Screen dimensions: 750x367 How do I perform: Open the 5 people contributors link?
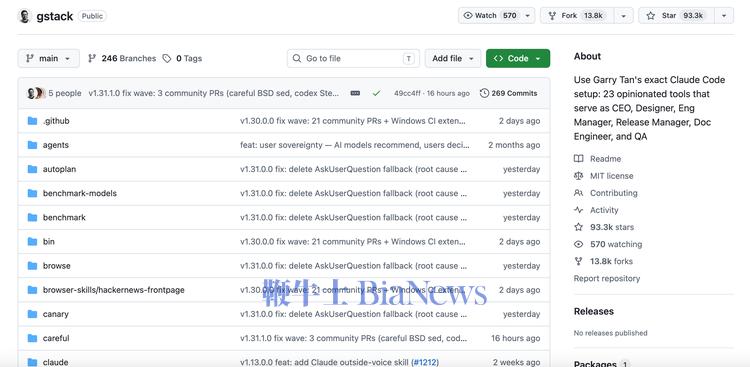click(65, 93)
